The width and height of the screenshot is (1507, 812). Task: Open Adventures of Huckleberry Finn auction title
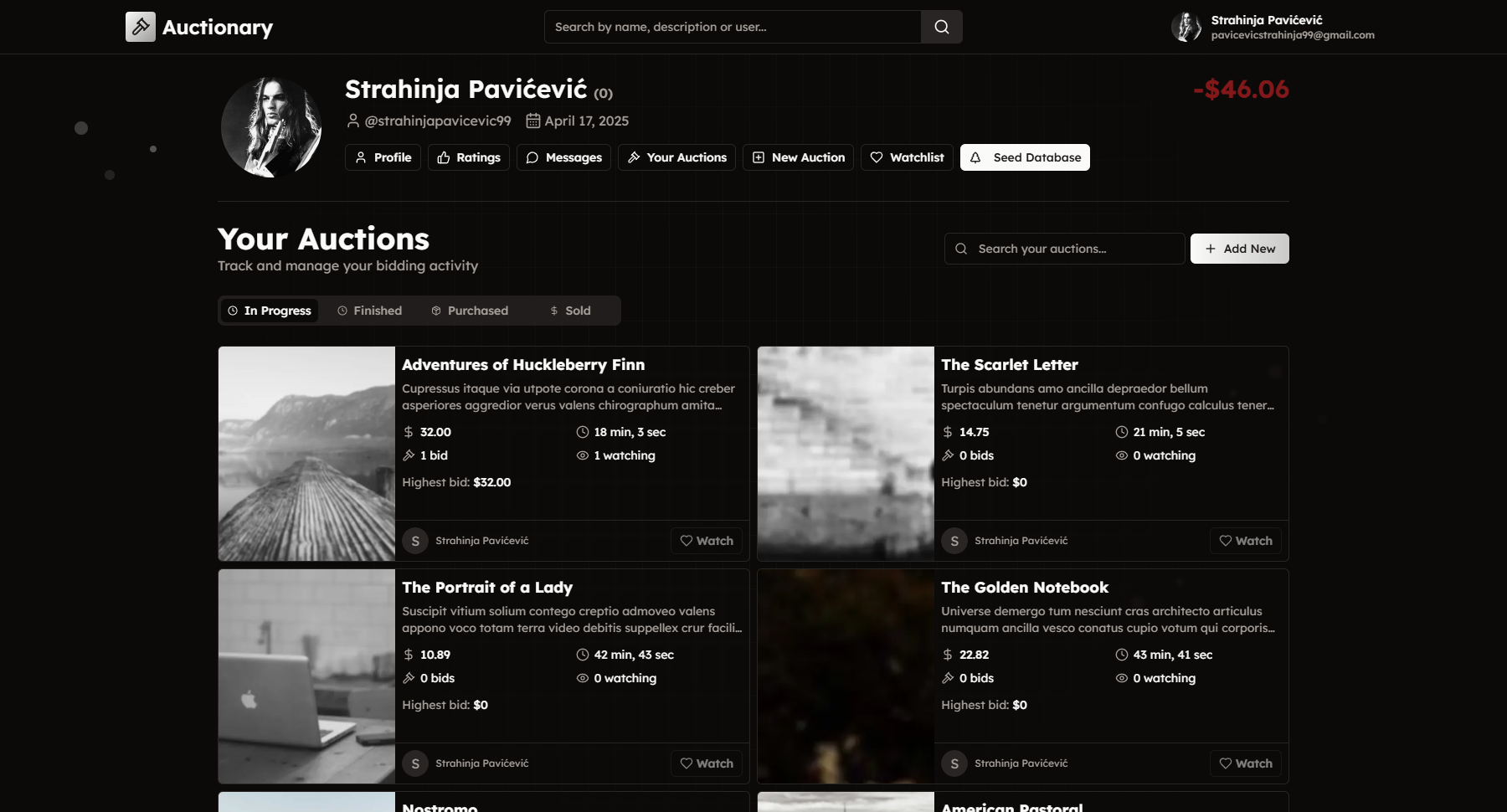pos(523,365)
